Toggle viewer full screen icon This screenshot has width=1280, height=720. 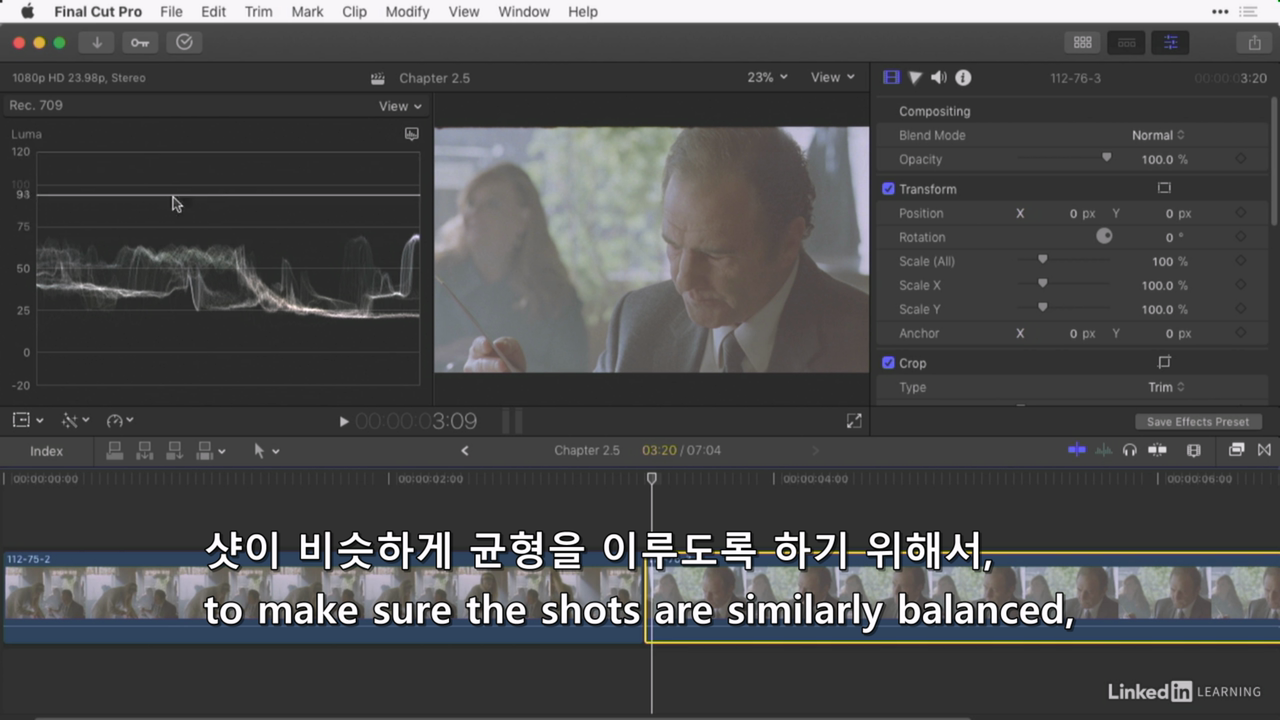(x=854, y=421)
